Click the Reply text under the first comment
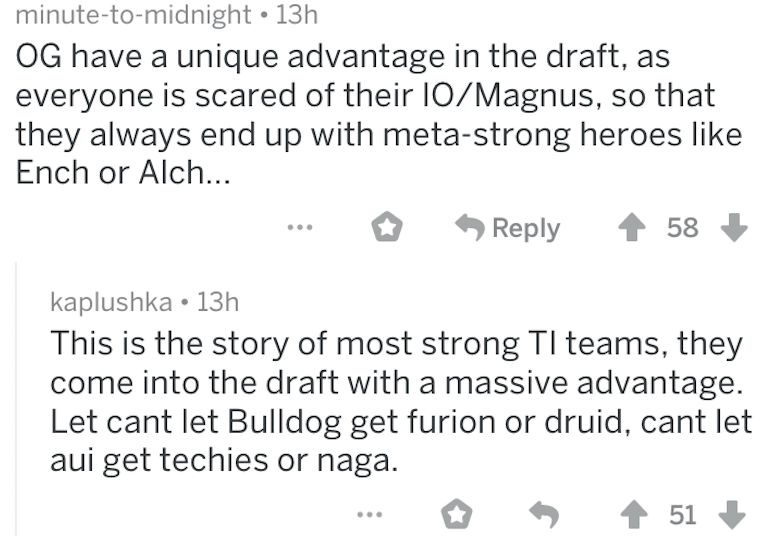772x536 pixels. pyautogui.click(x=526, y=229)
